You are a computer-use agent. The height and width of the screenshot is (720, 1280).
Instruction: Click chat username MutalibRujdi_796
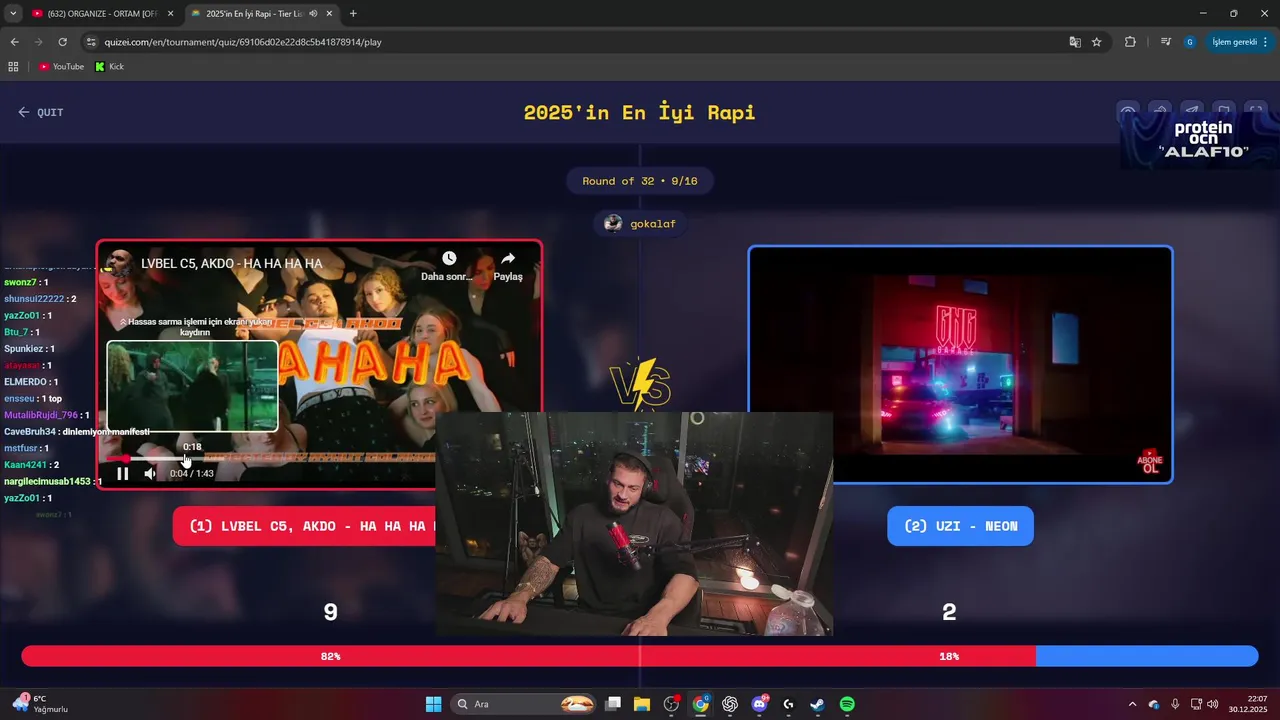tap(41, 415)
